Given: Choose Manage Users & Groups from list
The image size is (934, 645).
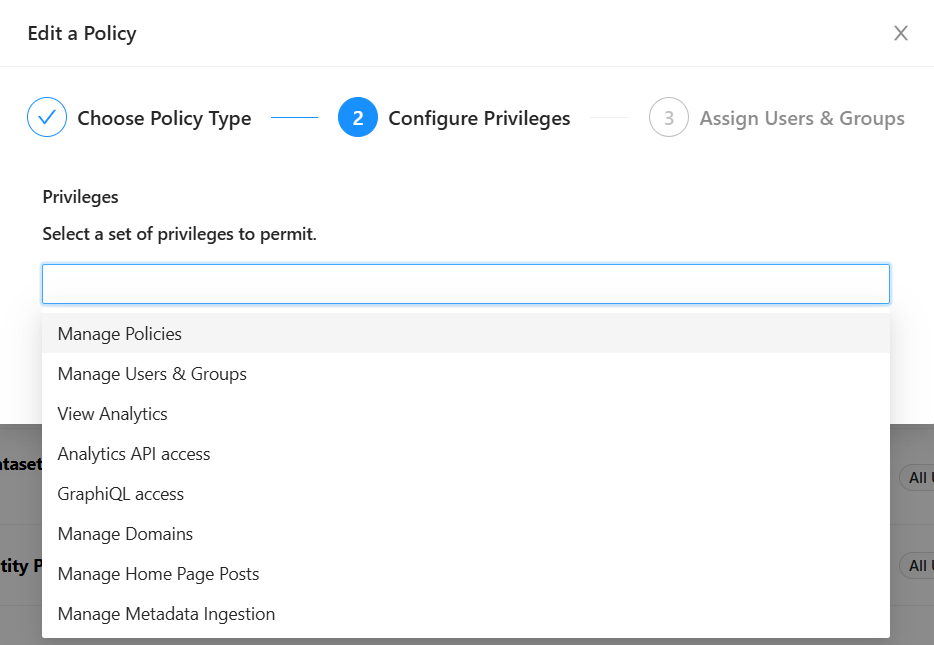Looking at the screenshot, I should point(152,374).
